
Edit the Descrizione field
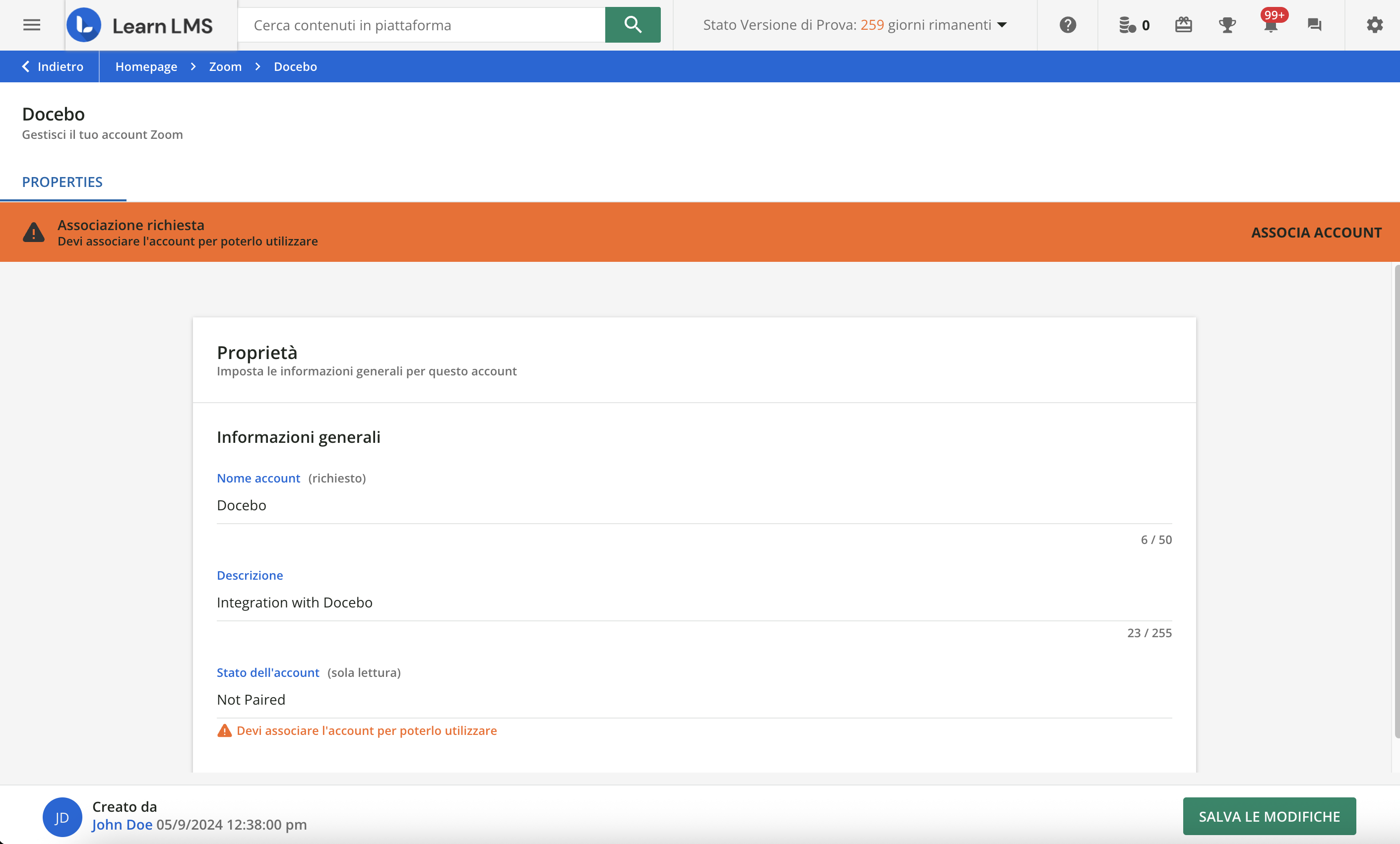point(694,603)
